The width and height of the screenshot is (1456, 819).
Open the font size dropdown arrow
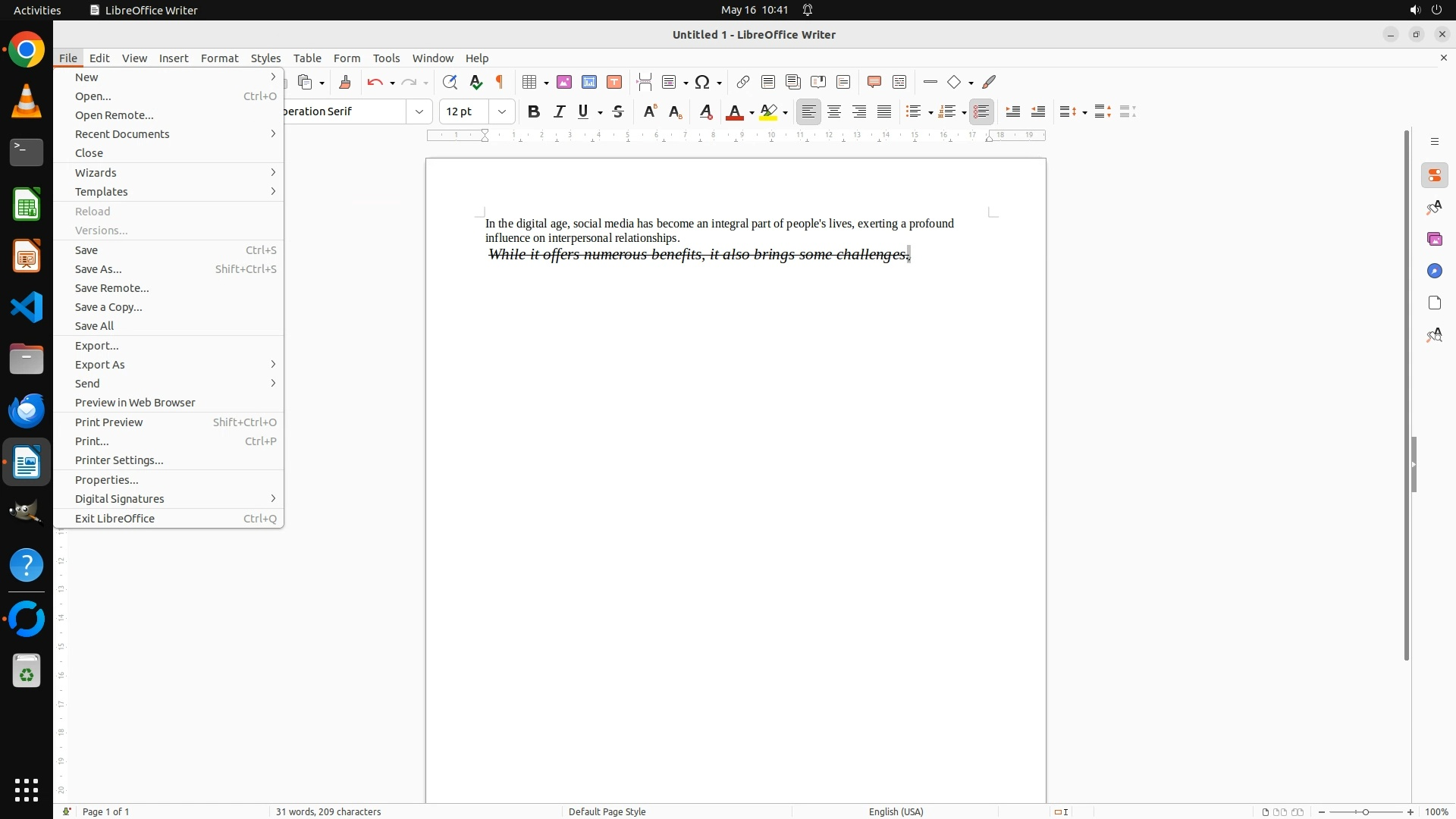click(x=502, y=111)
